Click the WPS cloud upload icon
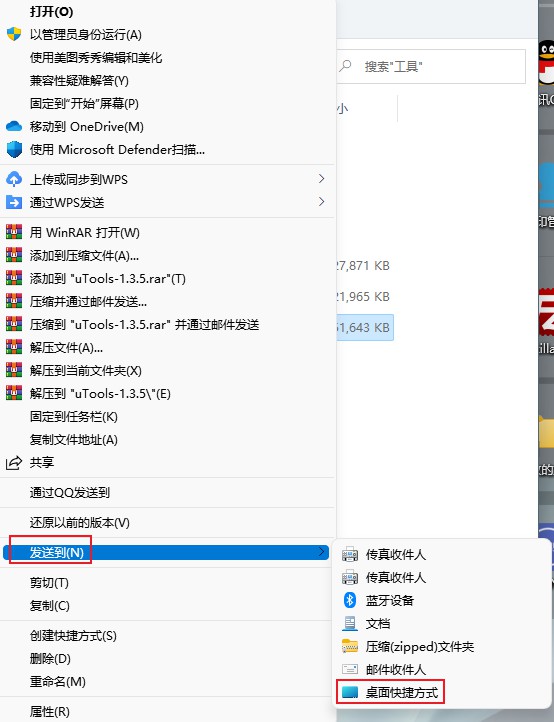Screen dimensions: 554x722 14,179
